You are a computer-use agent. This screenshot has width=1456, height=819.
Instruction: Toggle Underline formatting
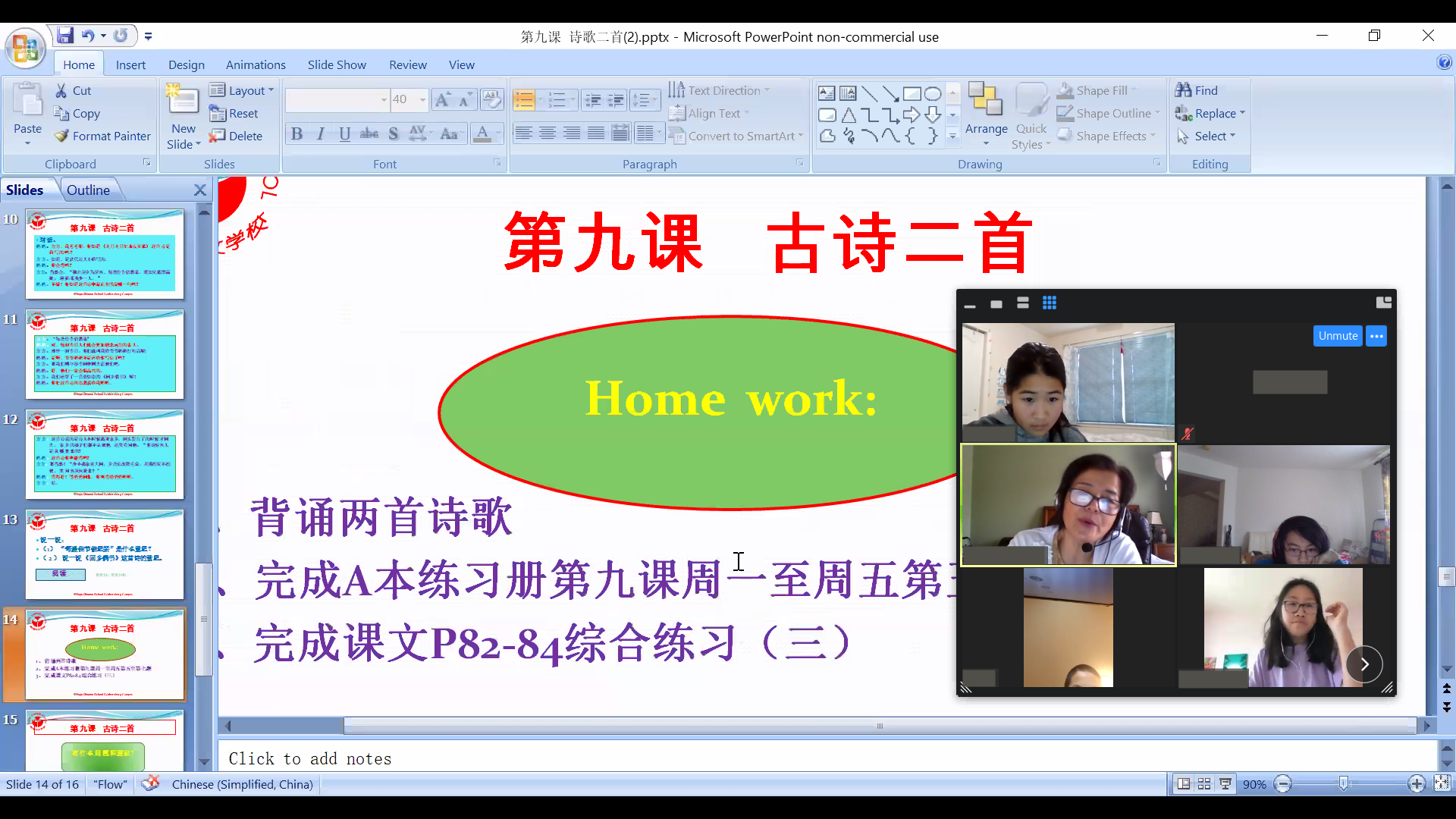coord(345,134)
